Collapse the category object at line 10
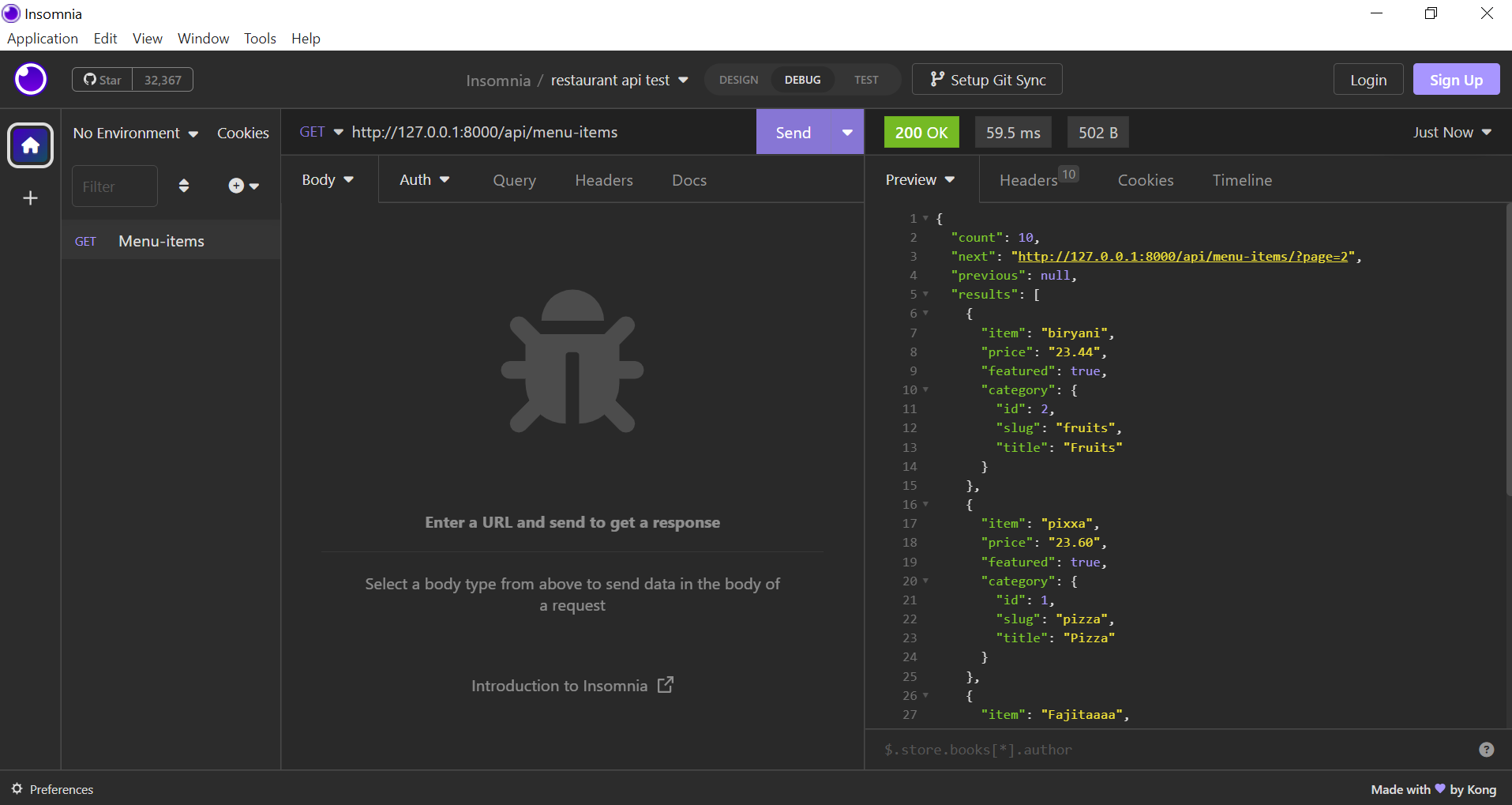Viewport: 1512px width, 805px height. click(926, 389)
